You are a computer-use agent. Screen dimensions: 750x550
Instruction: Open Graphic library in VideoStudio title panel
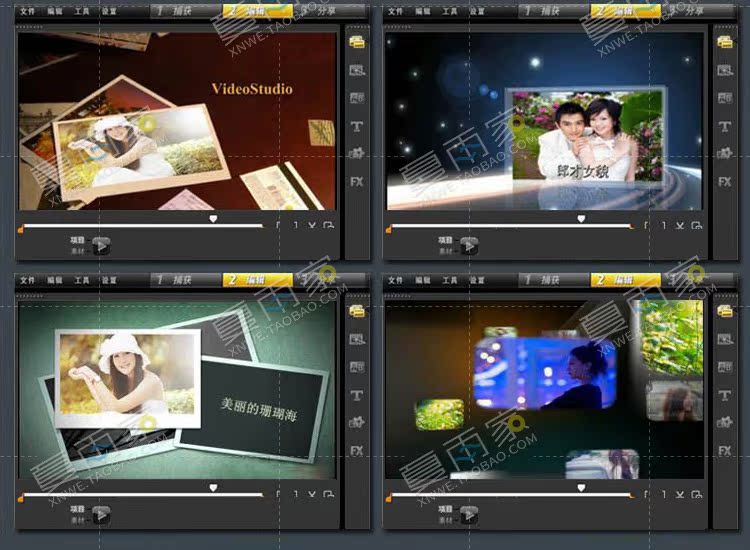357,154
